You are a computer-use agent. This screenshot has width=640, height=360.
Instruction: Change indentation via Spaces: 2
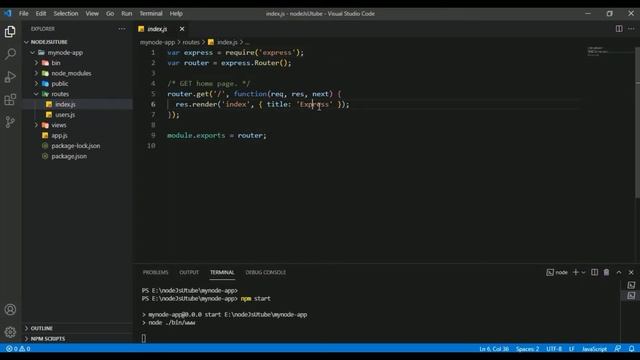tap(527, 349)
